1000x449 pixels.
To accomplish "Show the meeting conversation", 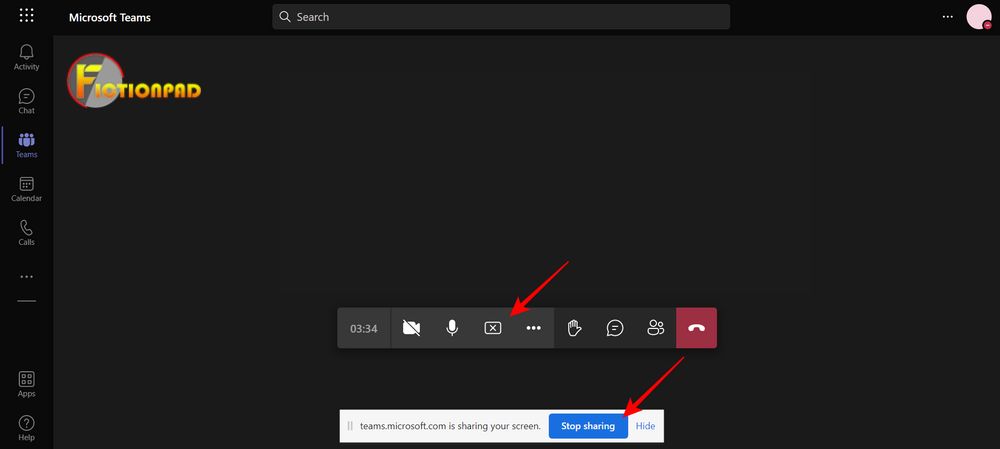I will pyautogui.click(x=615, y=328).
